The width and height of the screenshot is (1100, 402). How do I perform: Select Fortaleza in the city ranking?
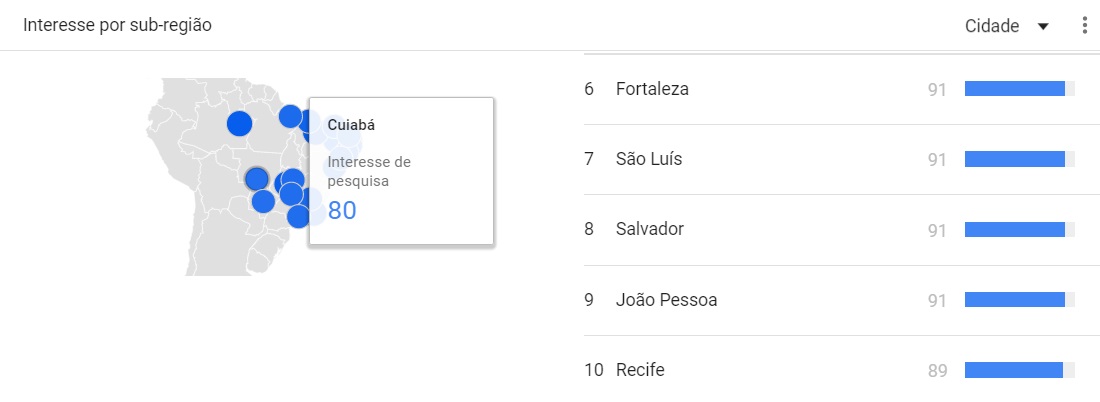pos(652,89)
